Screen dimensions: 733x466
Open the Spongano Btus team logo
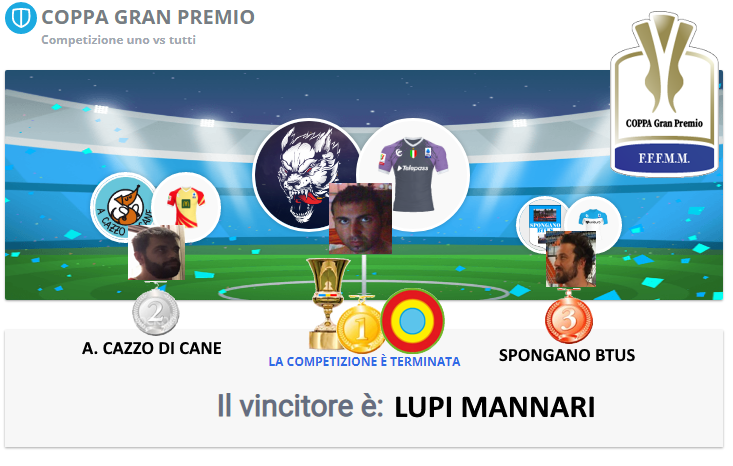pyautogui.click(x=544, y=225)
